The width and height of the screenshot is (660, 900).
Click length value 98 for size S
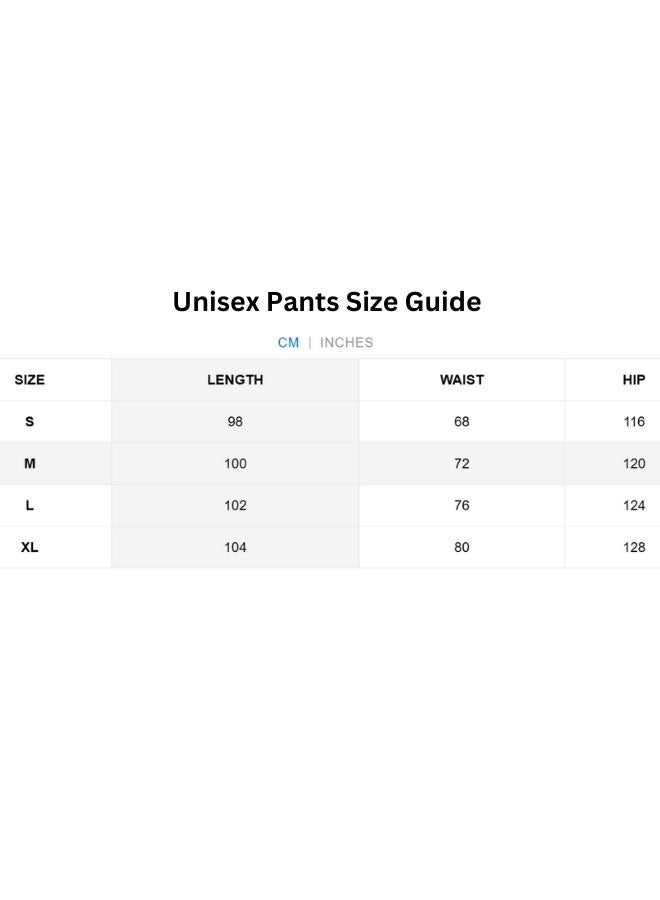pyautogui.click(x=235, y=422)
